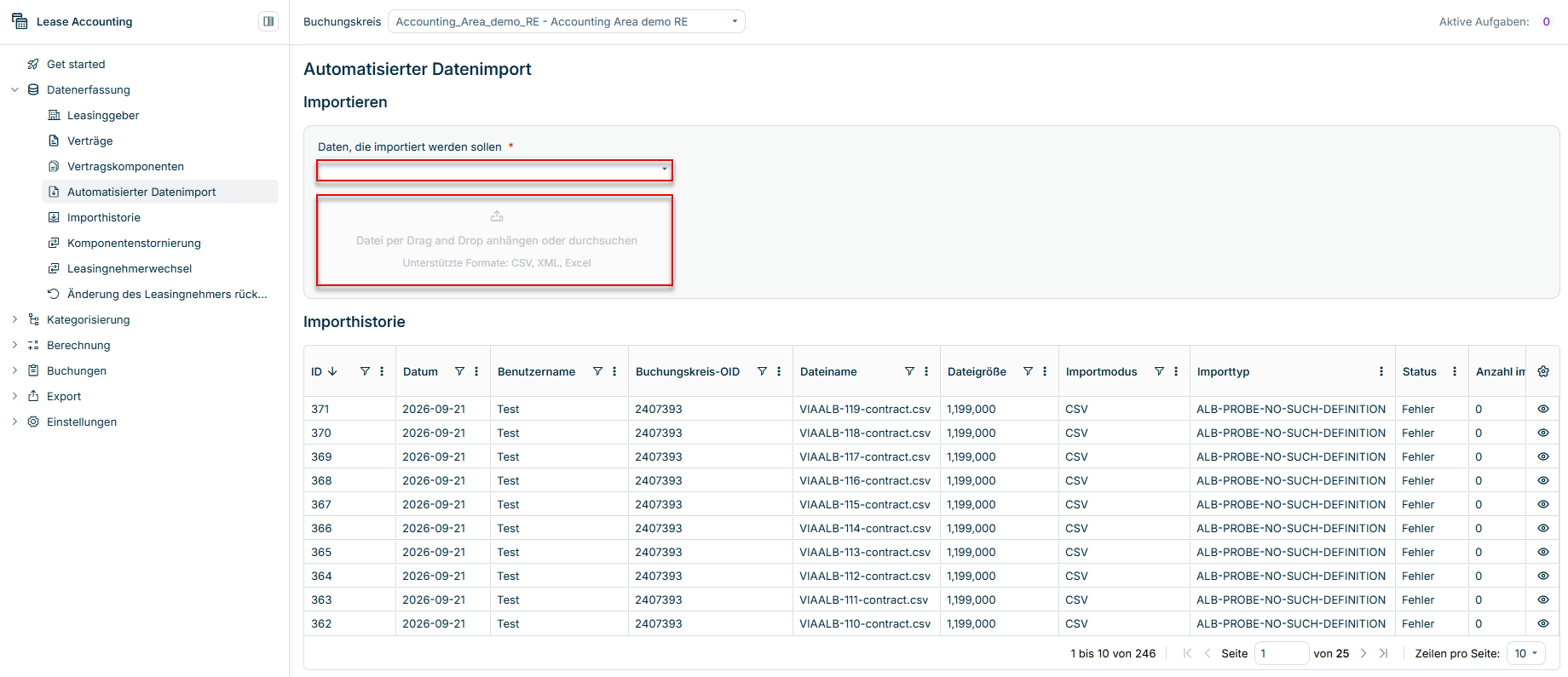Filter the ID column

click(365, 371)
